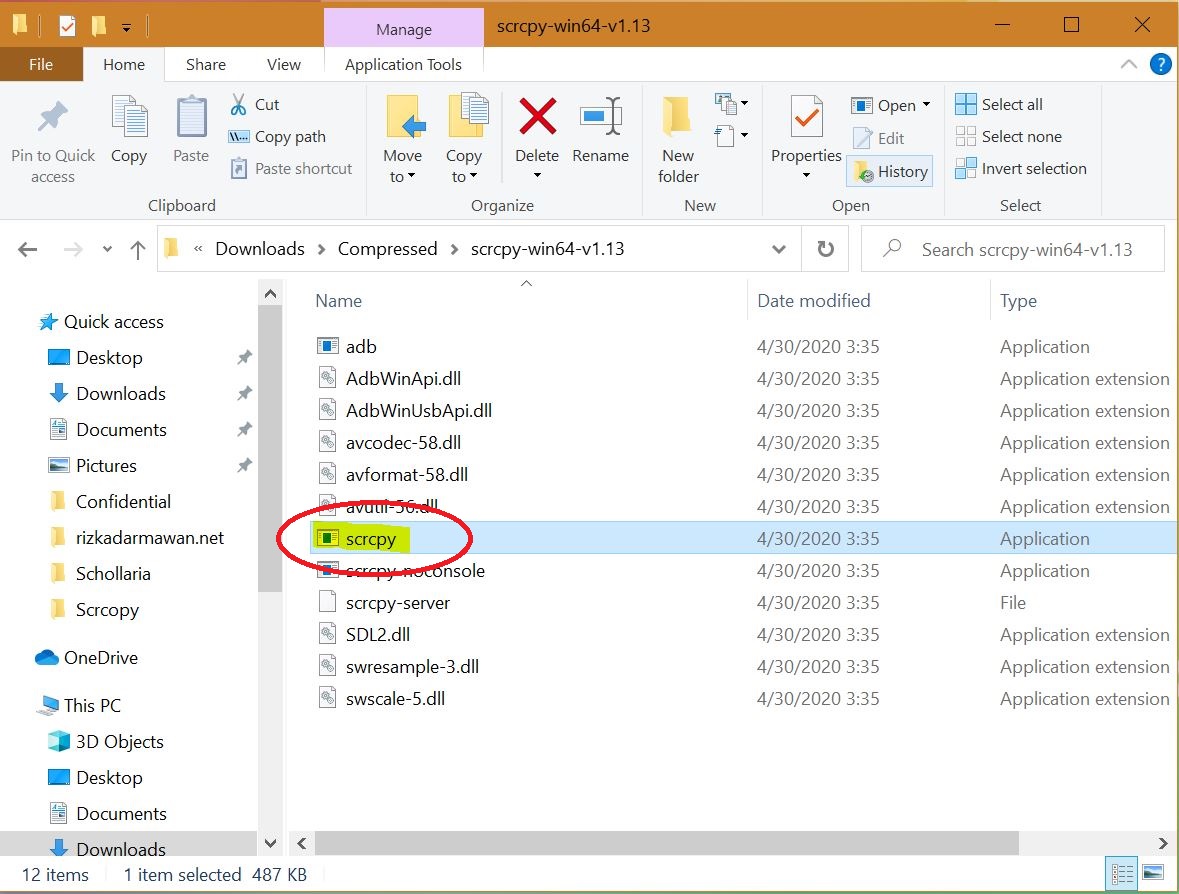
Task: Sort by Date modified column header
Action: (814, 301)
